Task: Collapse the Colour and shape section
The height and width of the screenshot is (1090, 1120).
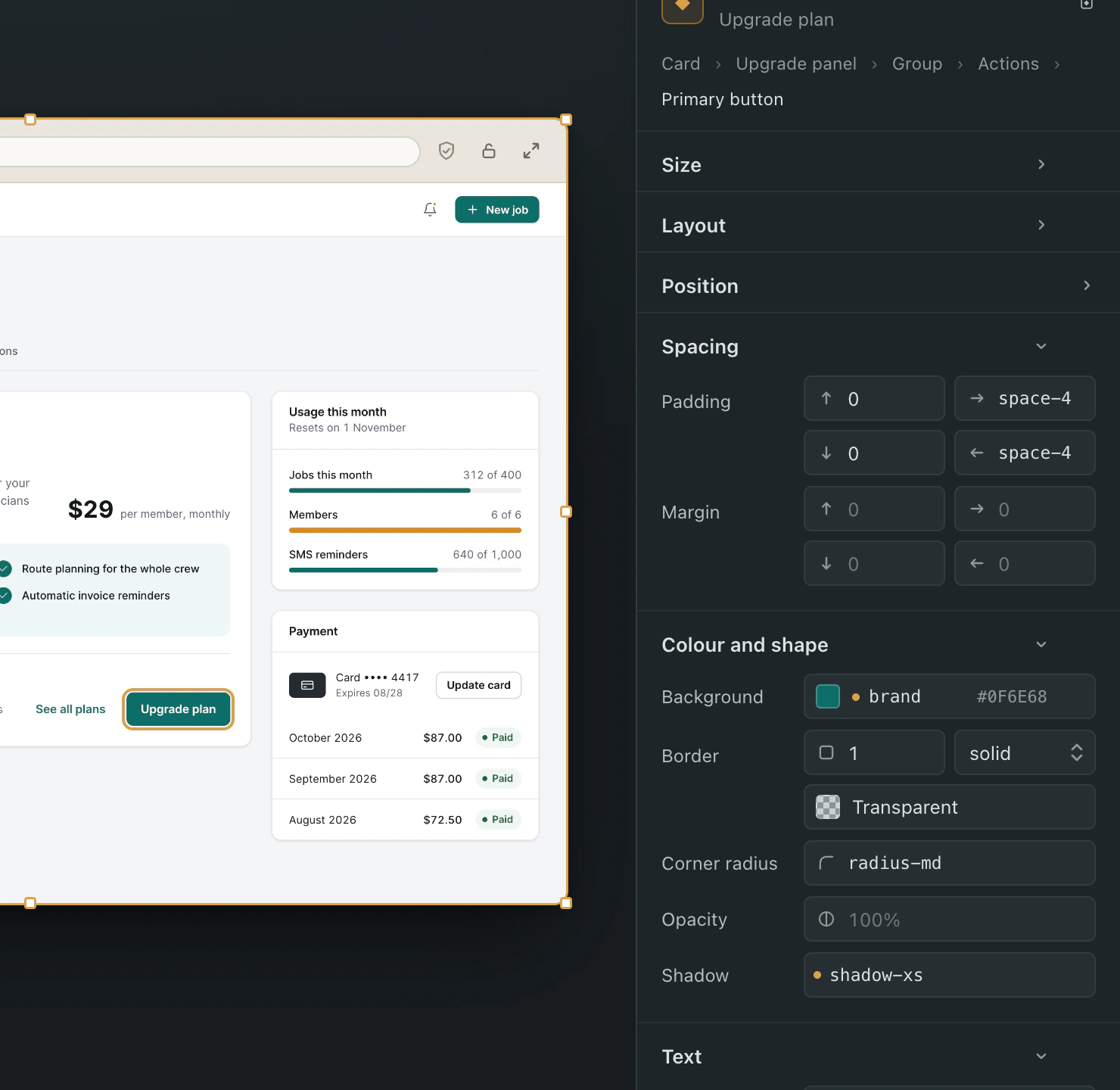Action: point(1041,644)
